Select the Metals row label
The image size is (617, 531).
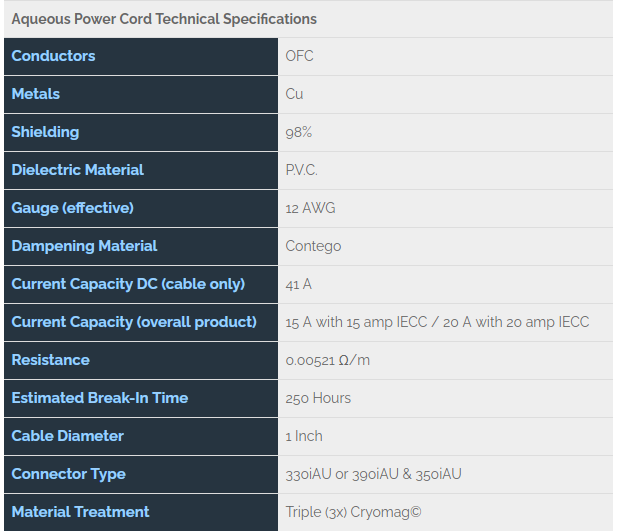[x=36, y=94]
